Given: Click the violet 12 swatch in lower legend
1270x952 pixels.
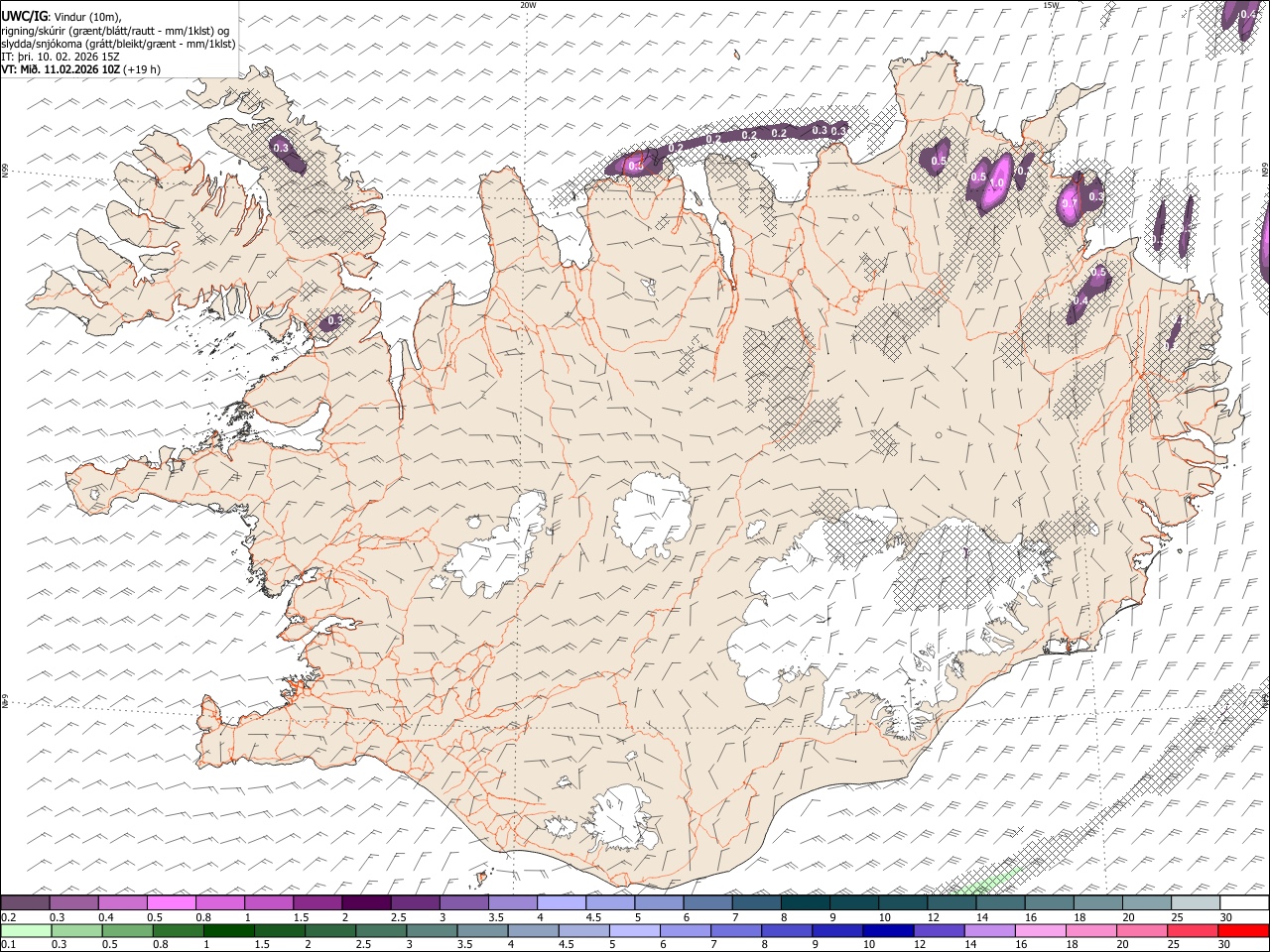Looking at the screenshot, I should (x=938, y=930).
